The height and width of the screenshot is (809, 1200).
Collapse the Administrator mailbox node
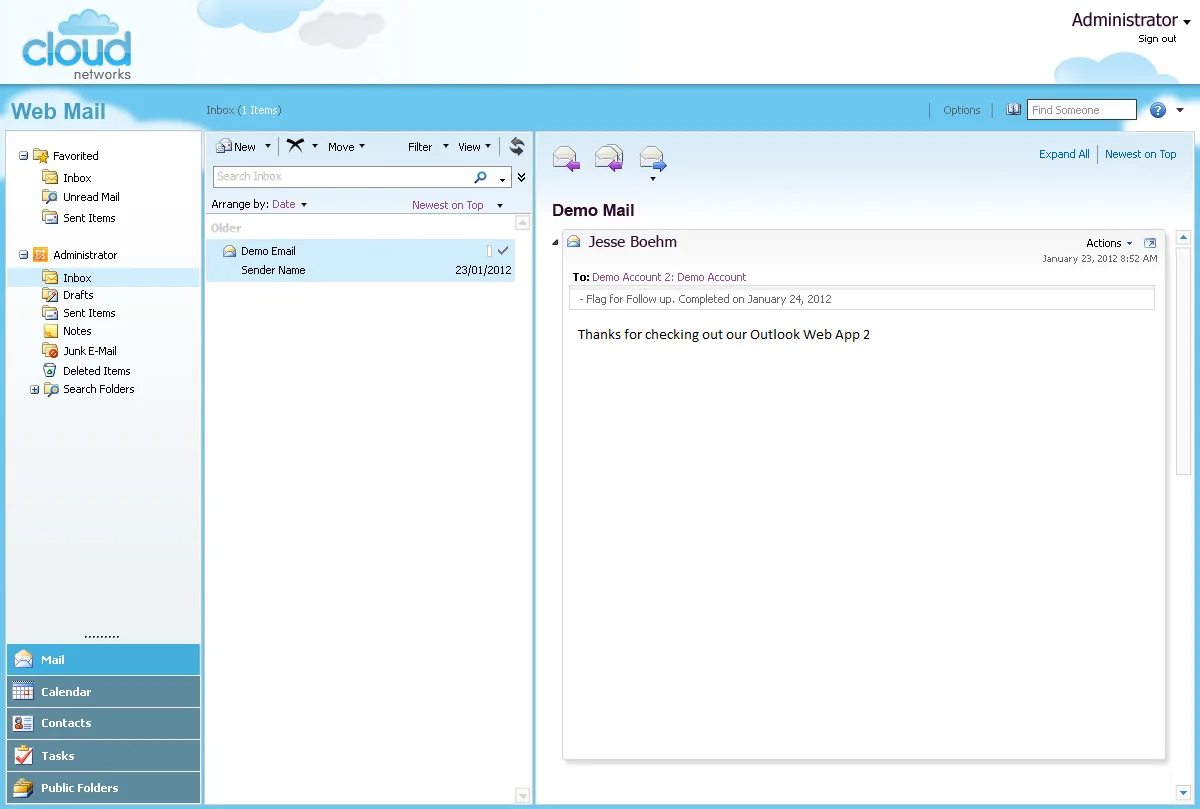pos(24,255)
